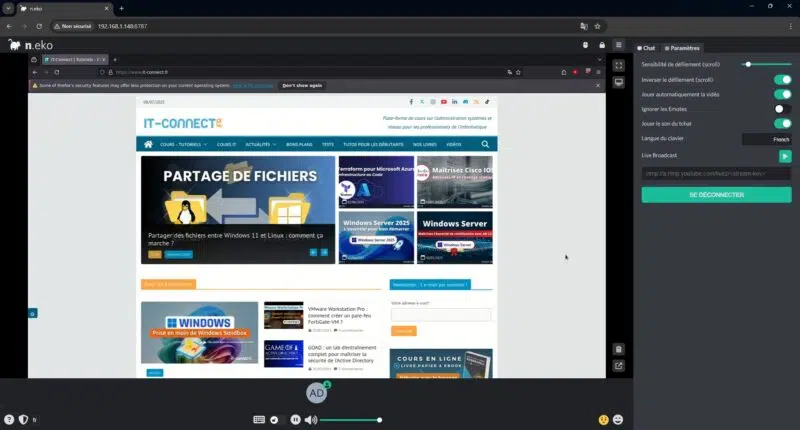Screen dimensions: 800x430
Task: Toggle Jouer le son du tchat
Action: pyautogui.click(x=783, y=123)
